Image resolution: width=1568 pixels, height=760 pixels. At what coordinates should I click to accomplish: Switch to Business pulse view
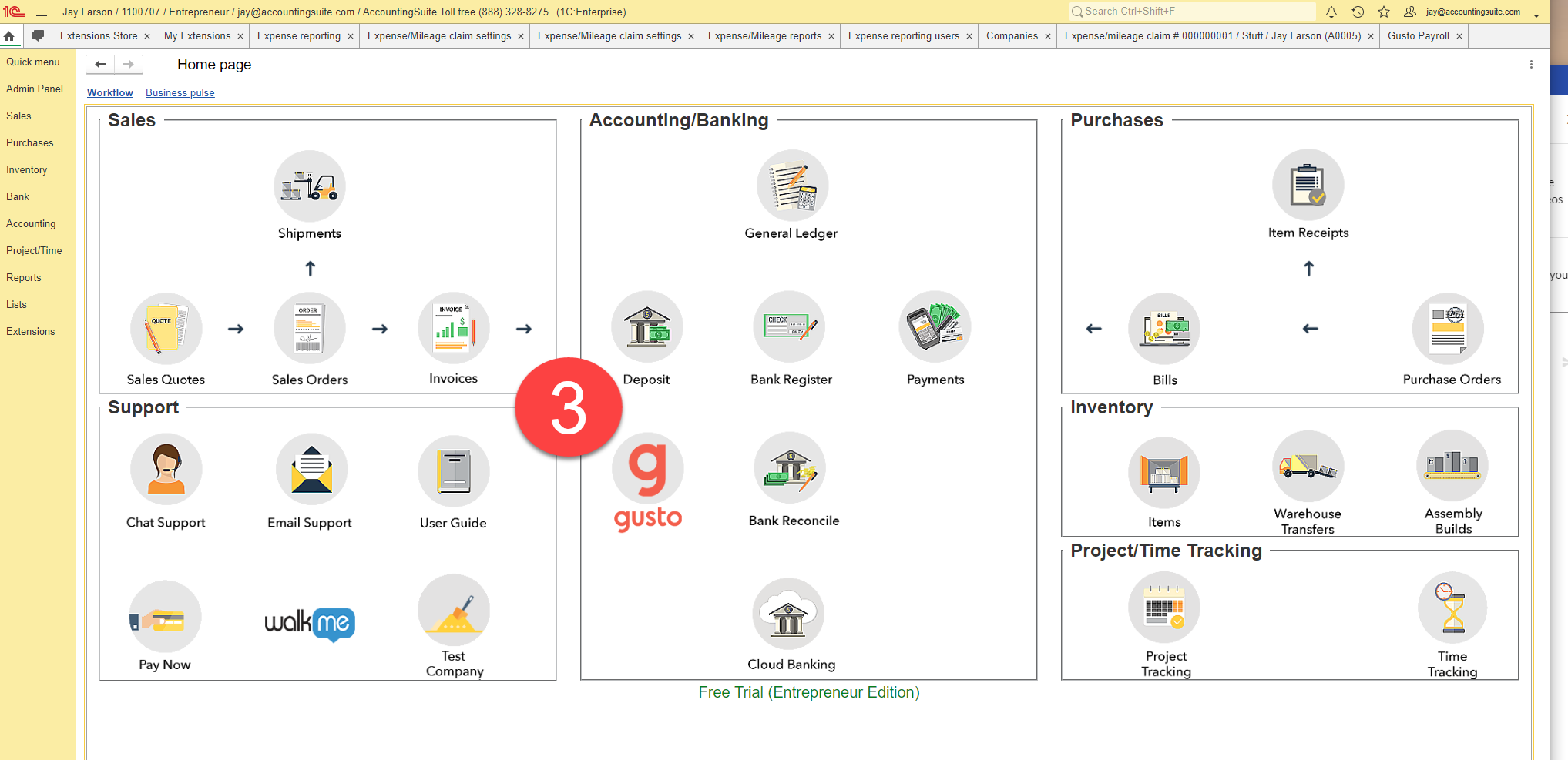pos(180,92)
